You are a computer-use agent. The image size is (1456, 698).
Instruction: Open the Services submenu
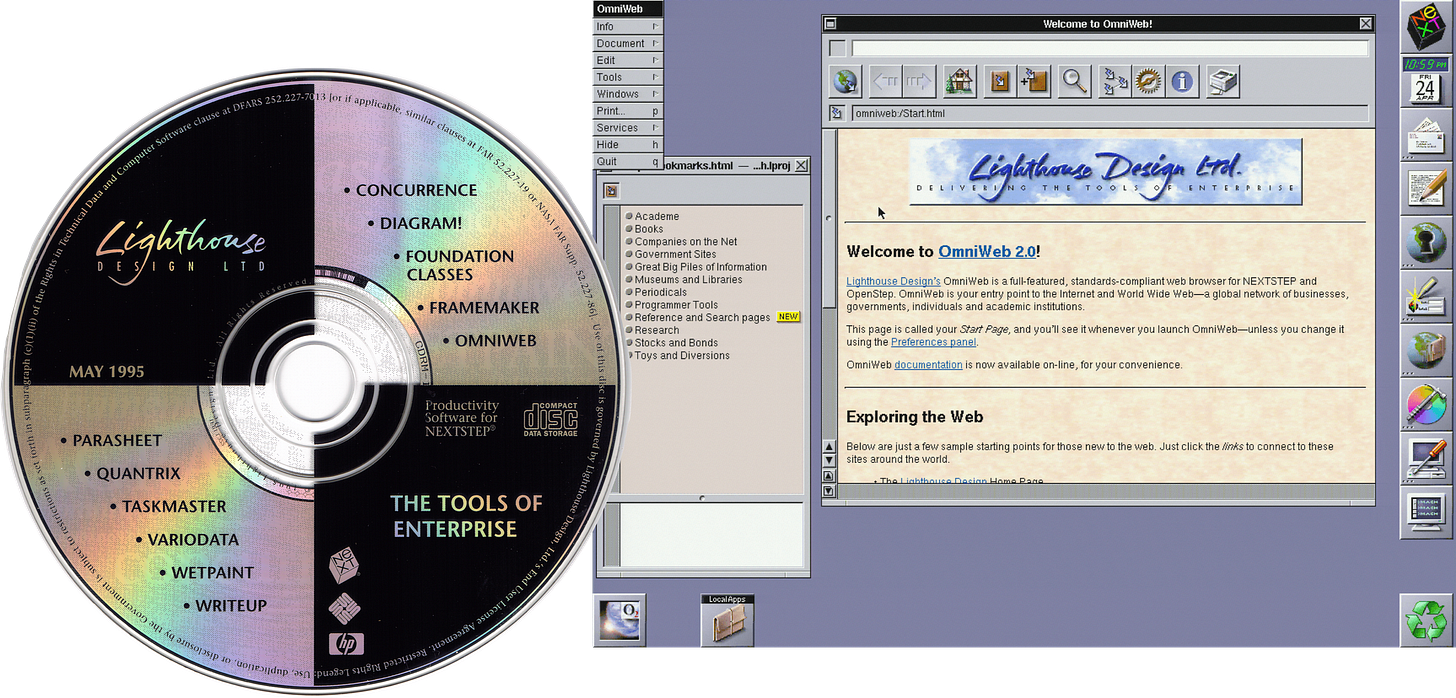pyautogui.click(x=628, y=128)
